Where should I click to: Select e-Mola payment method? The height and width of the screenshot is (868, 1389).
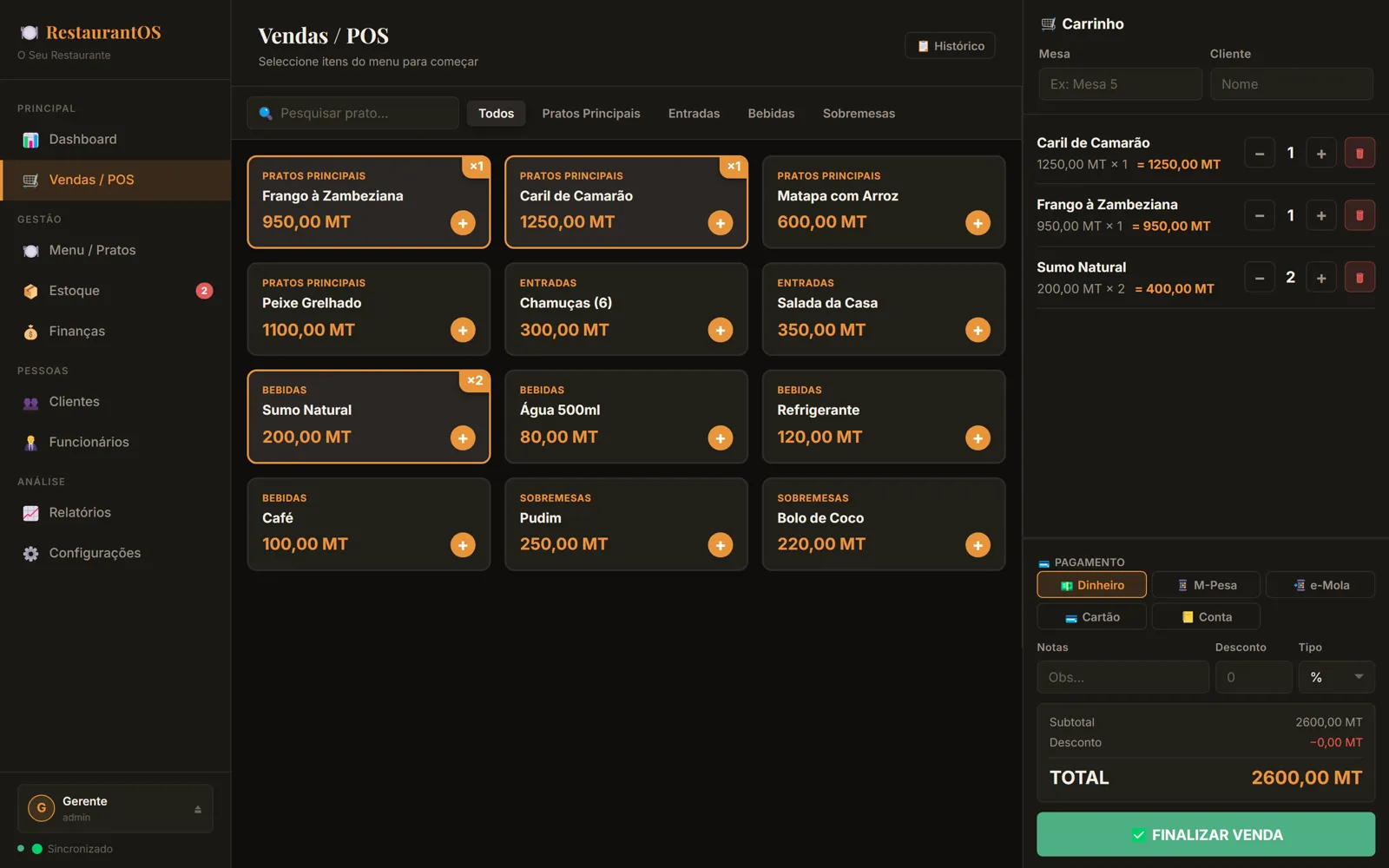(x=1320, y=585)
